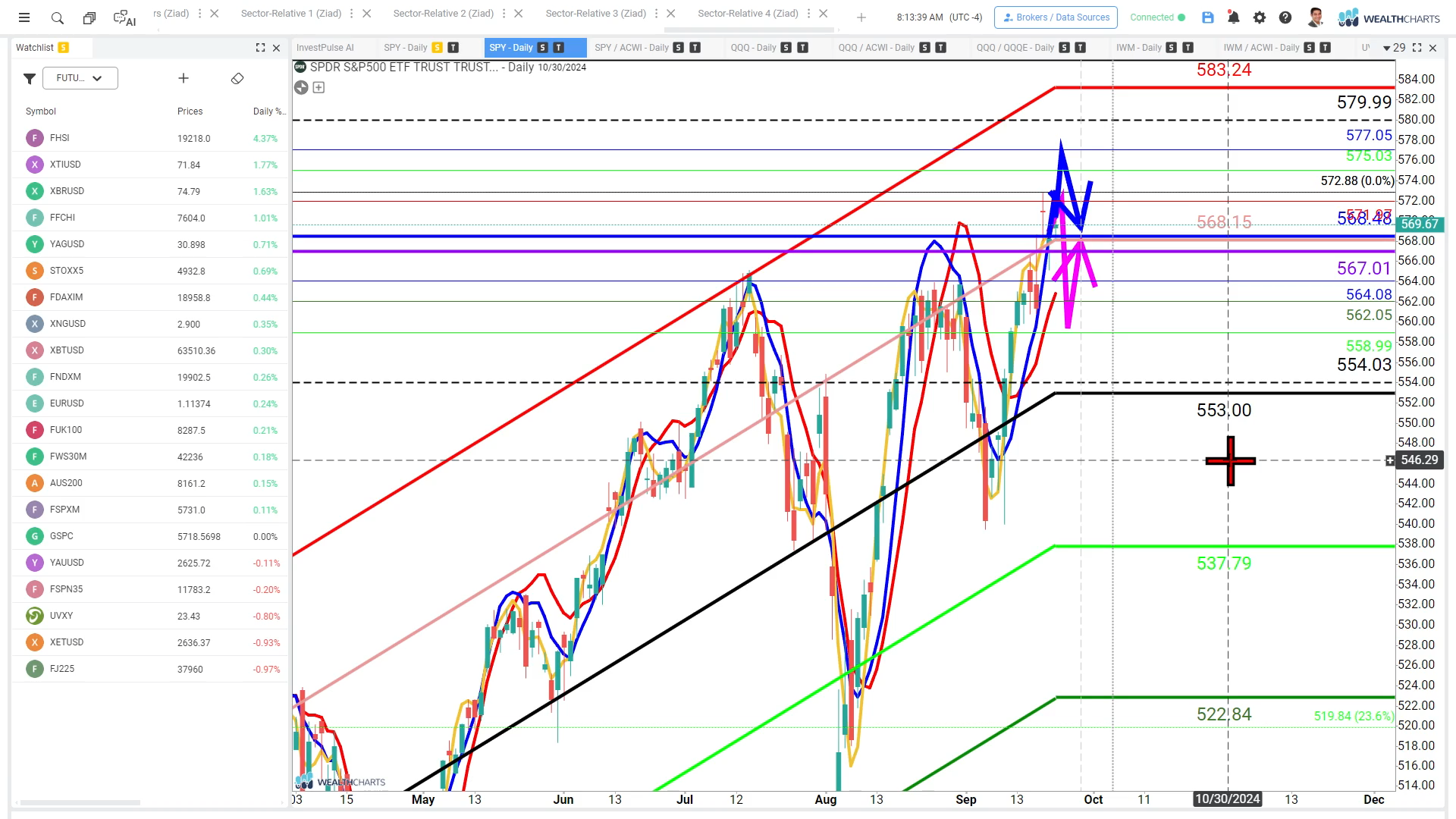1456x819 pixels.
Task: Open options menu for Sector-Relative 1 tab
Action: (352, 14)
